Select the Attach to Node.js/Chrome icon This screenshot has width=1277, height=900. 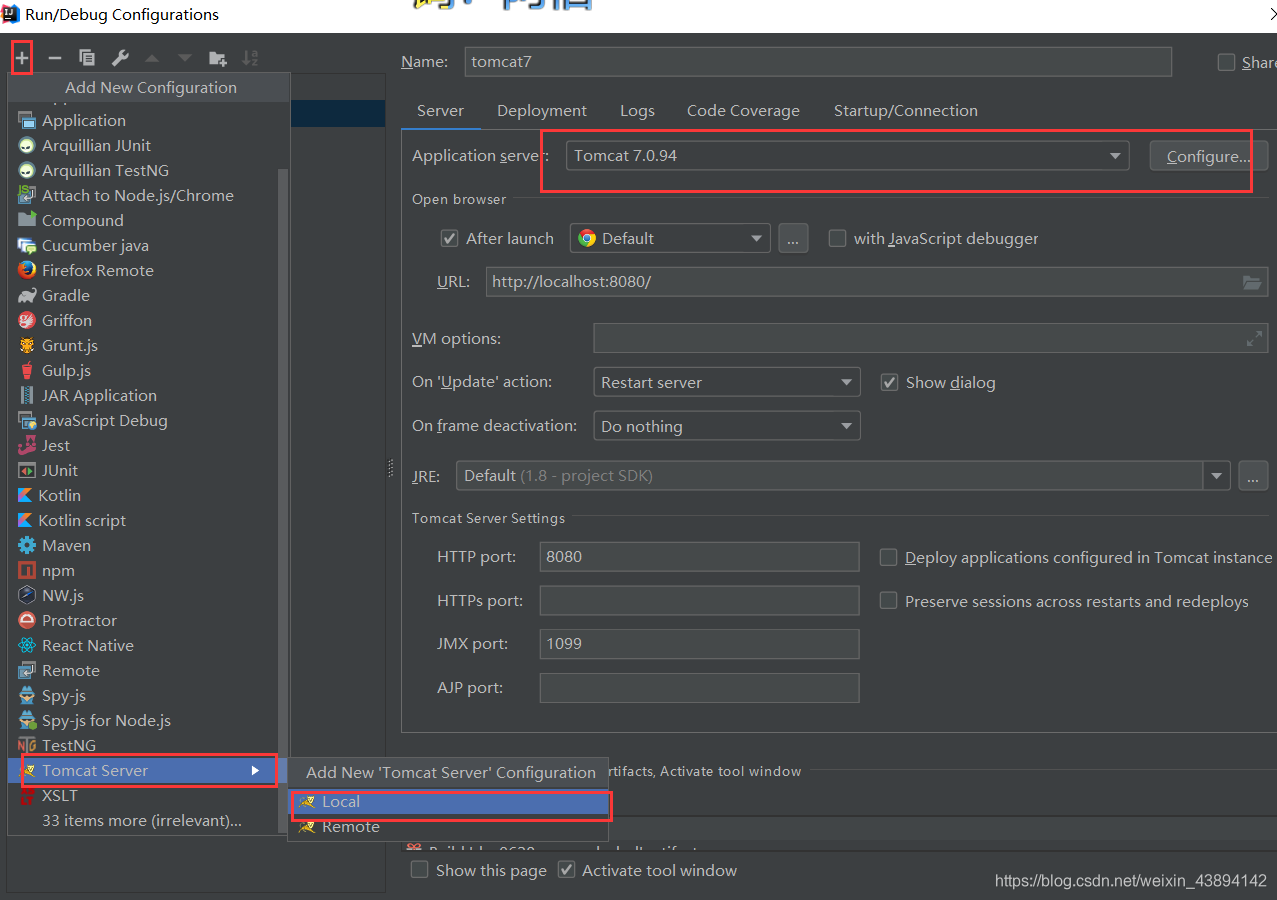[x=27, y=195]
